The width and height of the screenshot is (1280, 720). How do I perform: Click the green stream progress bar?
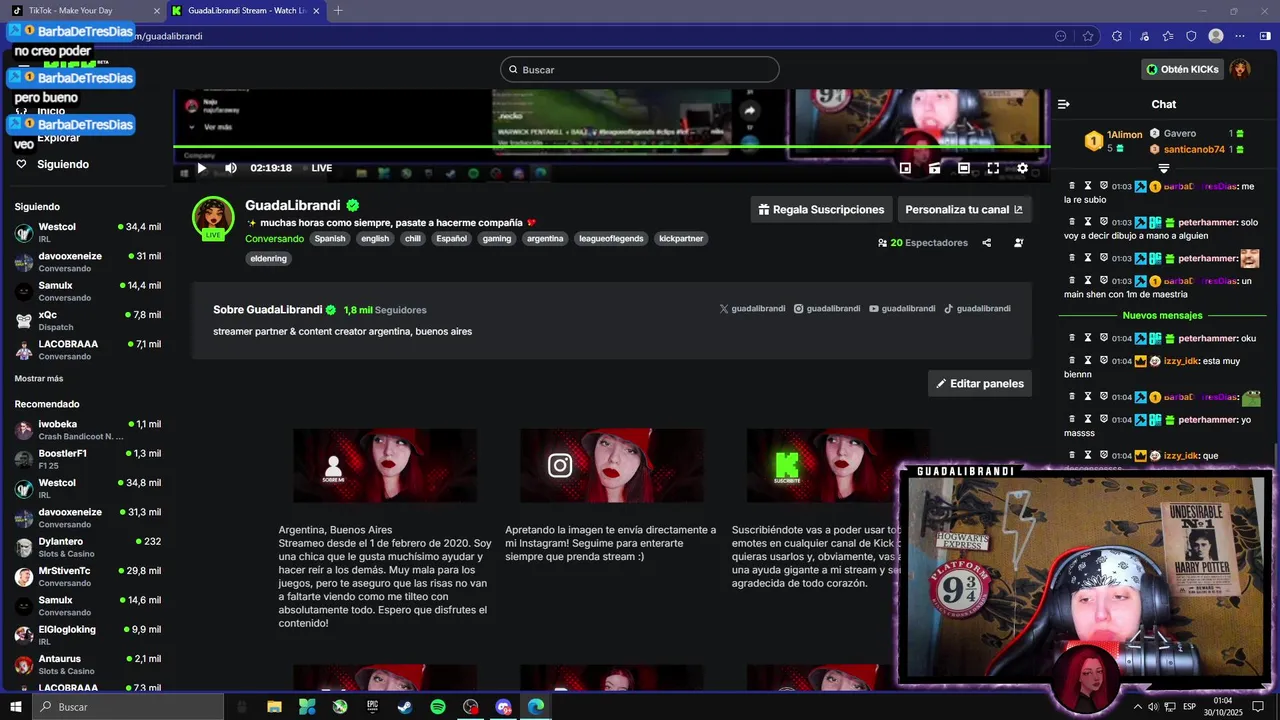[611, 147]
